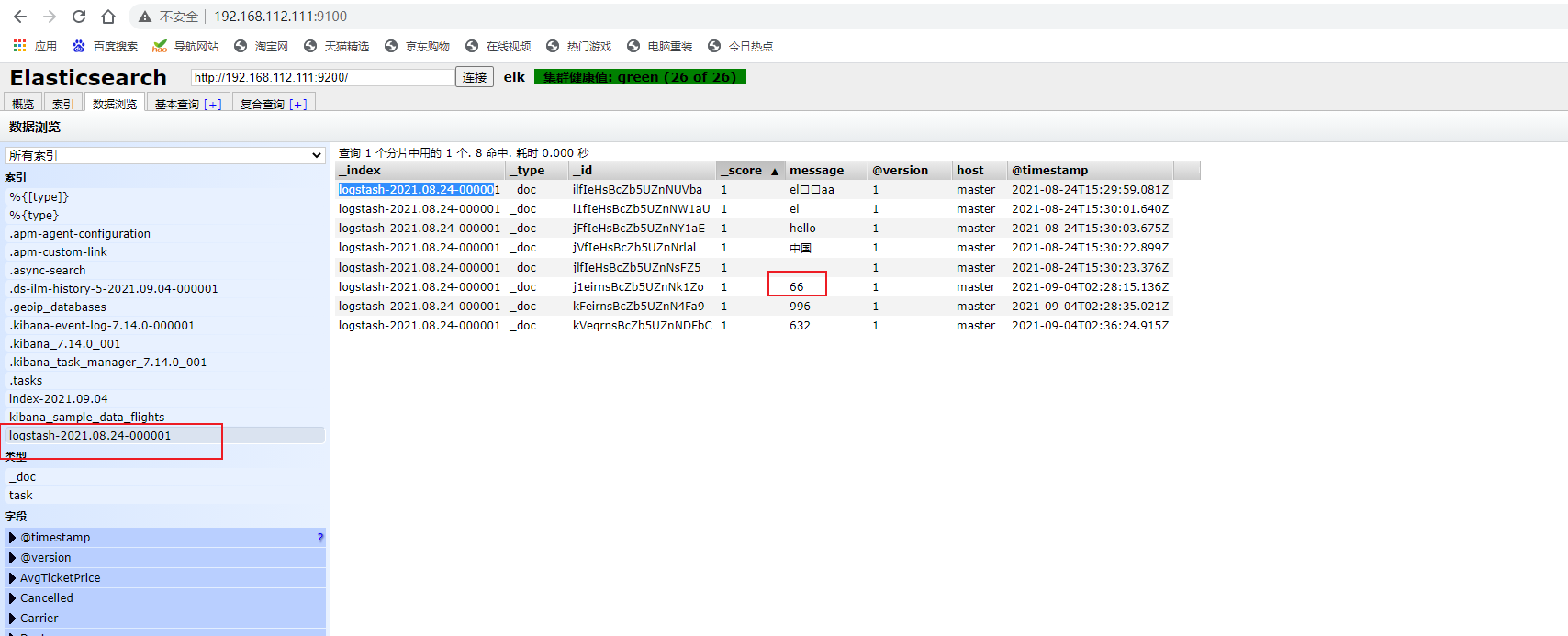Open the 今日热点 bookmark
Screen dimensions: 1568x636
click(x=740, y=46)
